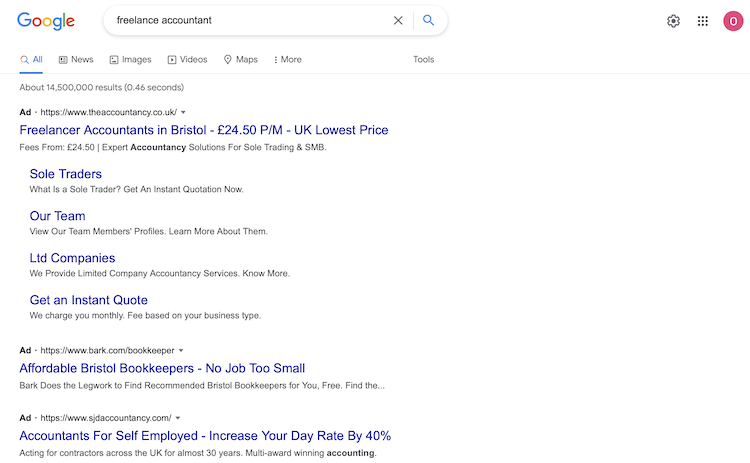Click the Images tab picture icon
The image size is (750, 463).
point(114,60)
